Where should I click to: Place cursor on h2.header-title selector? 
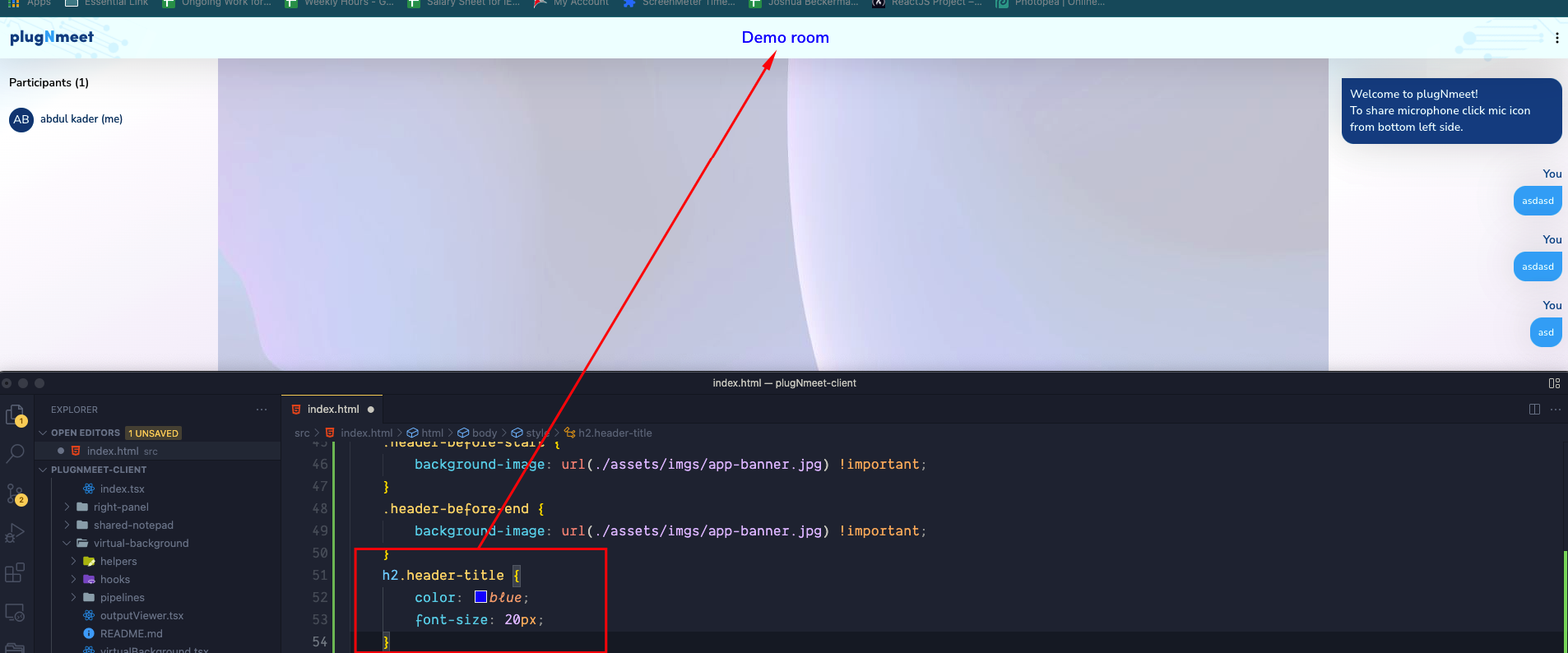[x=443, y=575]
